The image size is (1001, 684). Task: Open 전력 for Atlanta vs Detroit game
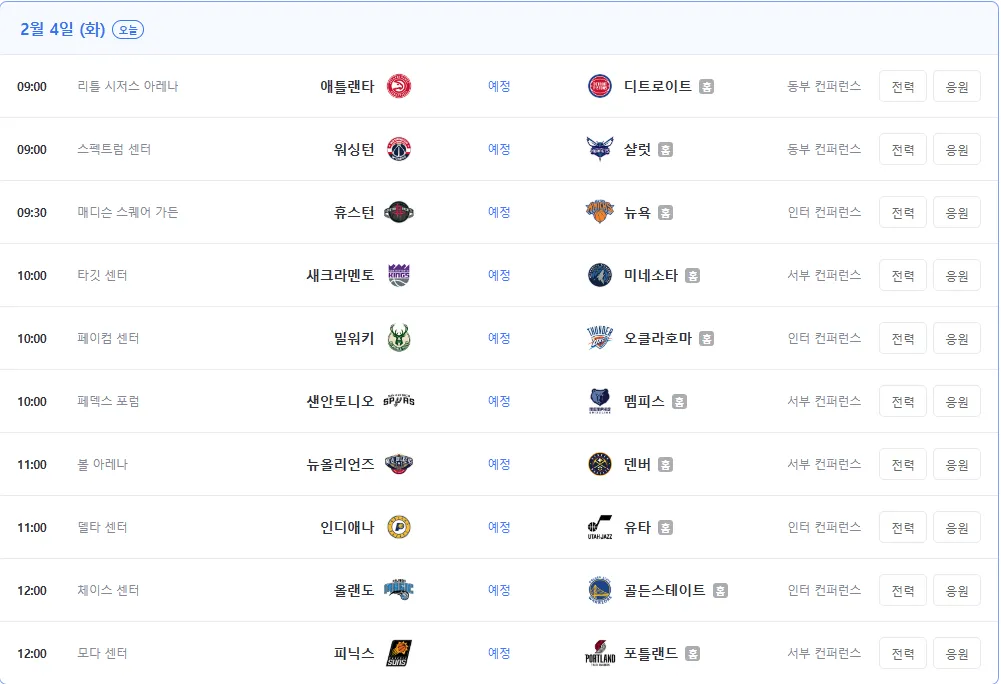coord(903,87)
